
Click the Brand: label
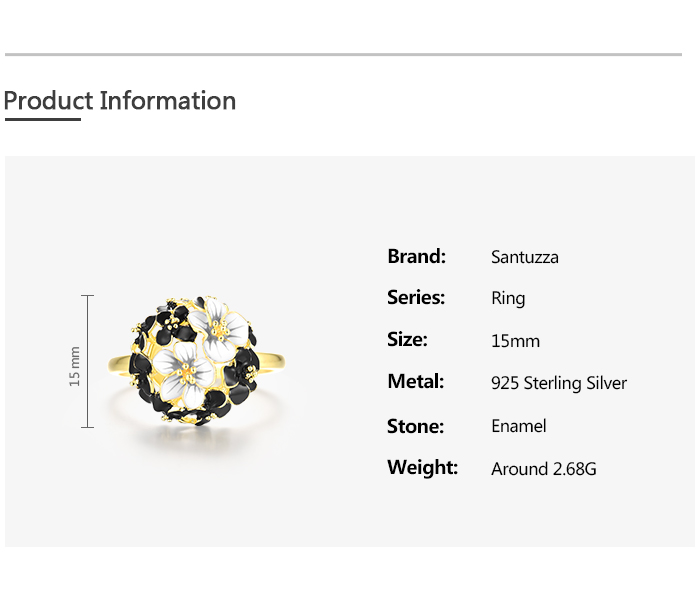[x=416, y=256]
